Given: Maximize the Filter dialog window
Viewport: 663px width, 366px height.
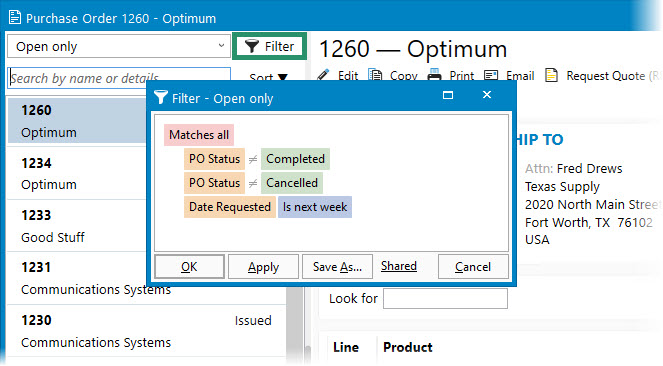Looking at the screenshot, I should [448, 95].
